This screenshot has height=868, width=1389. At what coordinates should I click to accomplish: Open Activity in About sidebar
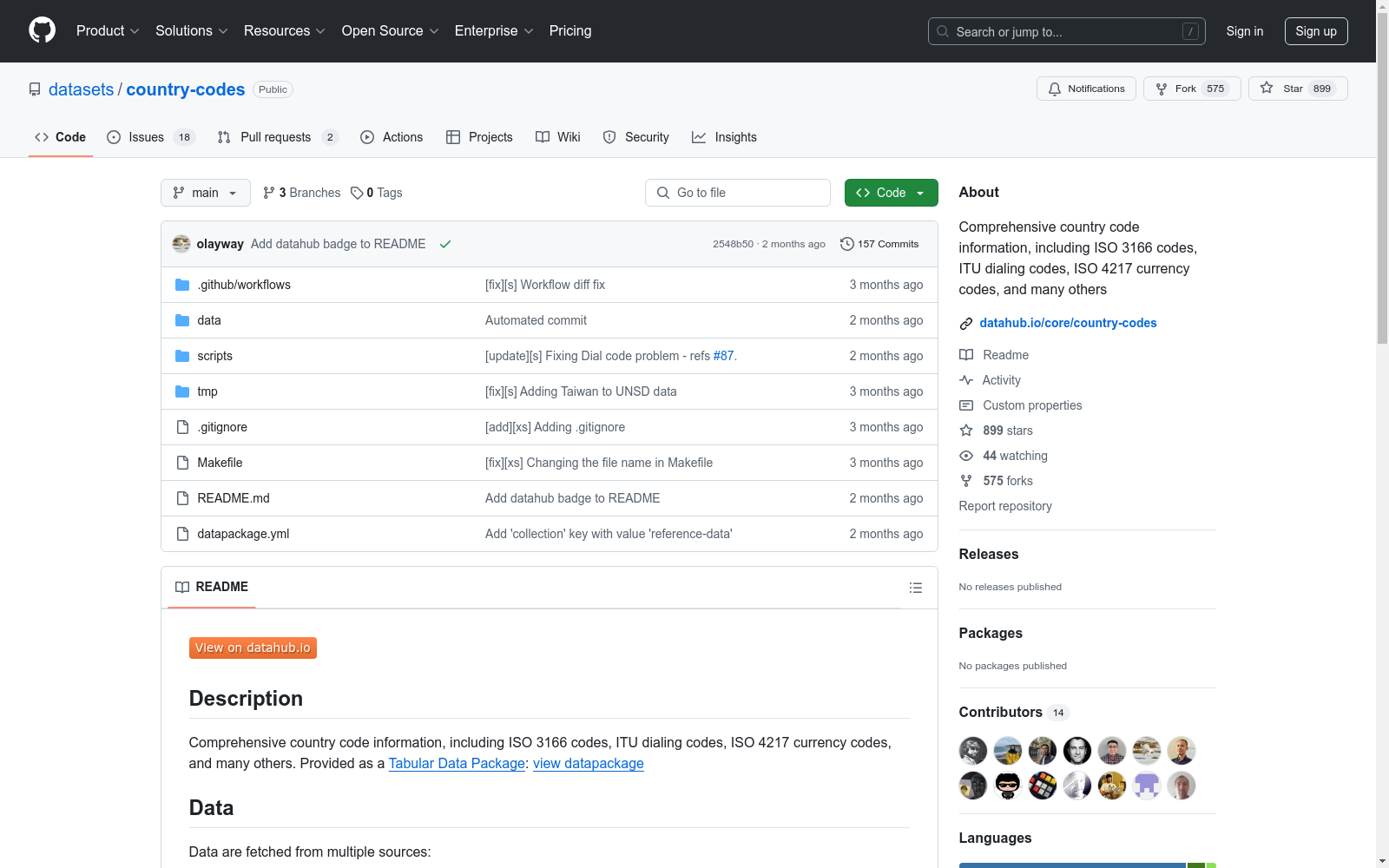click(990, 380)
